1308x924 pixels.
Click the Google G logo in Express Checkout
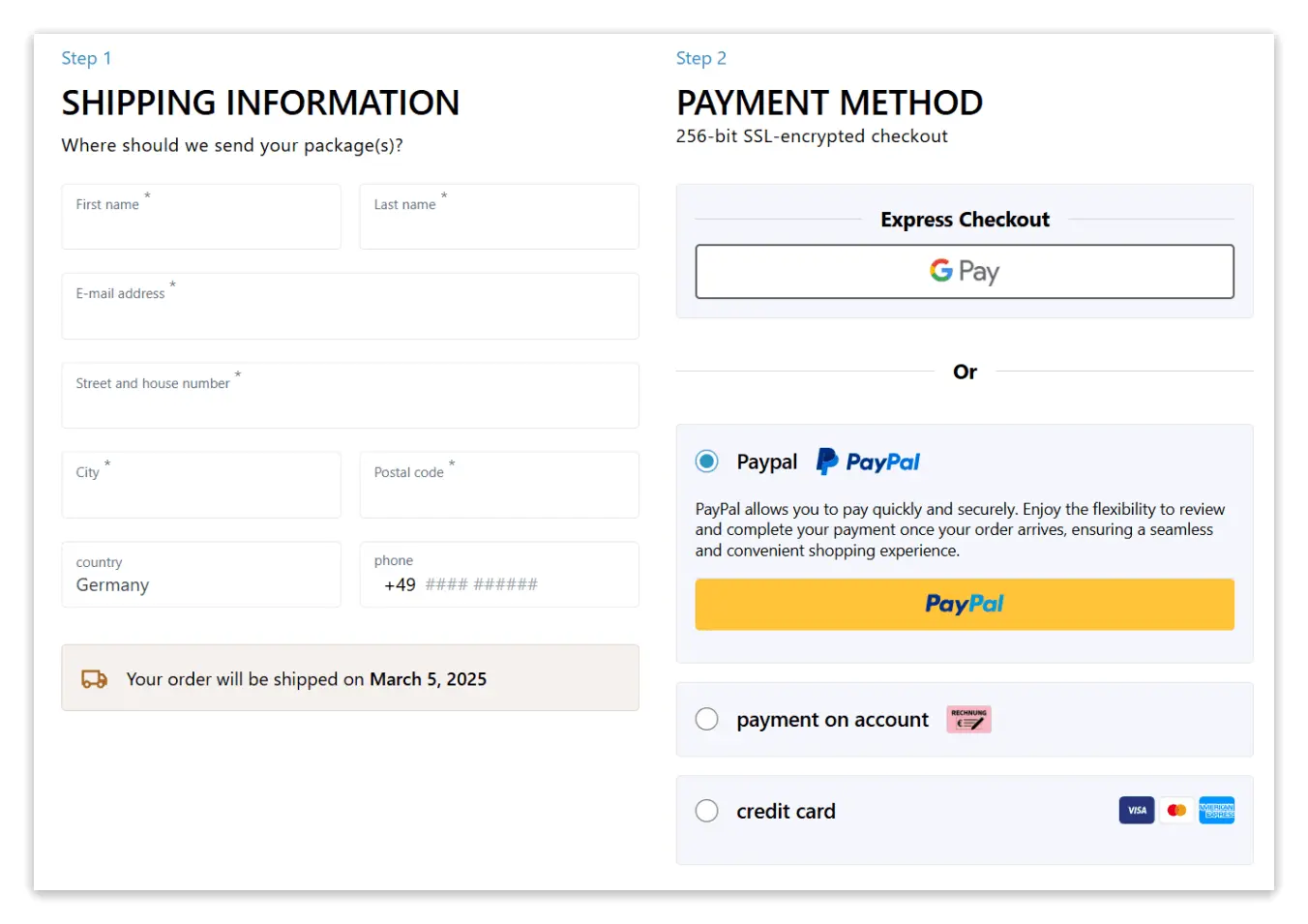point(940,271)
